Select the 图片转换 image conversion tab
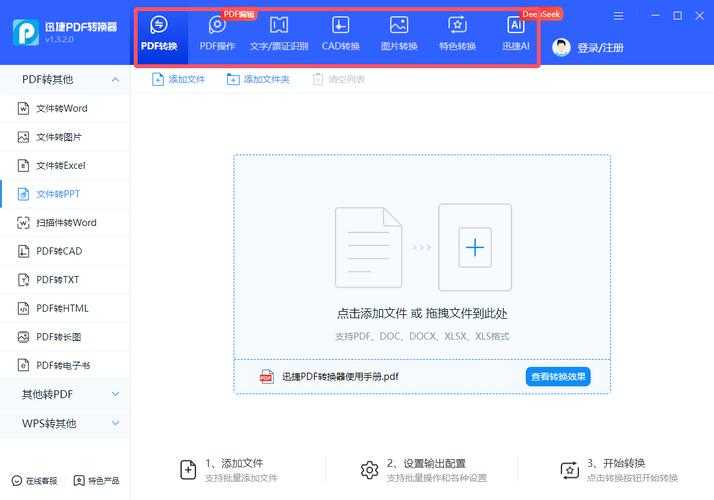 click(x=399, y=35)
